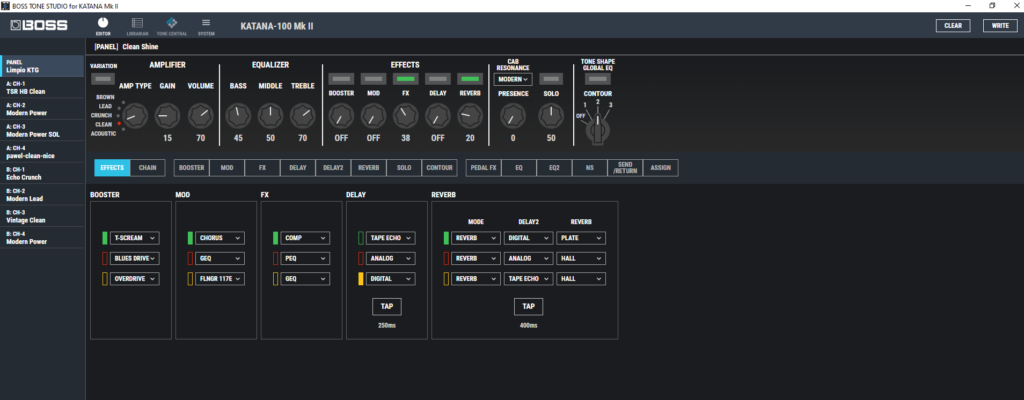Viewport: 1024px width, 400px height.
Task: Toggle the Variation button
Action: coord(103,78)
